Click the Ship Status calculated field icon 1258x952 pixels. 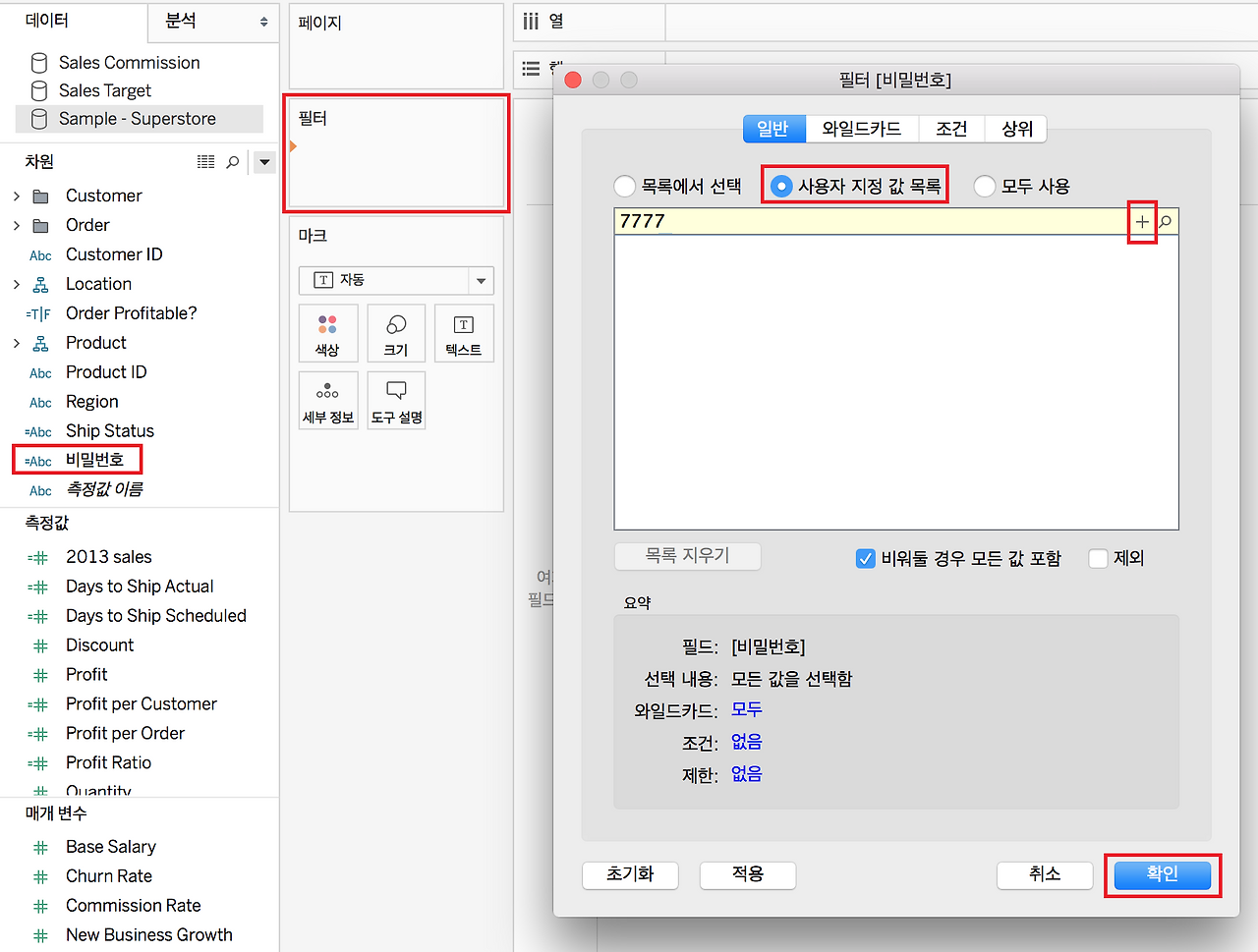[38, 432]
